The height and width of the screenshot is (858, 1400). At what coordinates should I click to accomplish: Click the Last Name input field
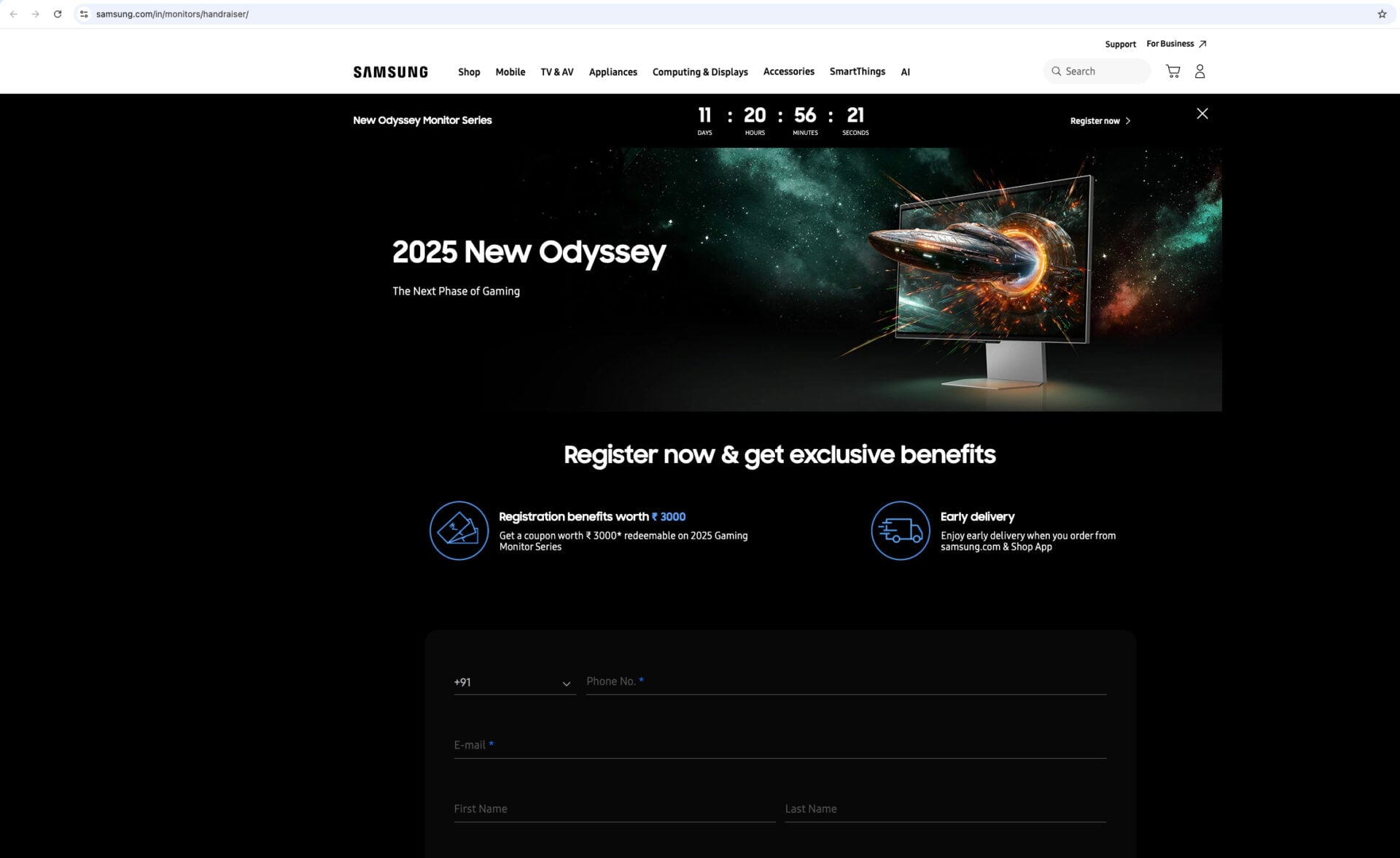coord(945,808)
